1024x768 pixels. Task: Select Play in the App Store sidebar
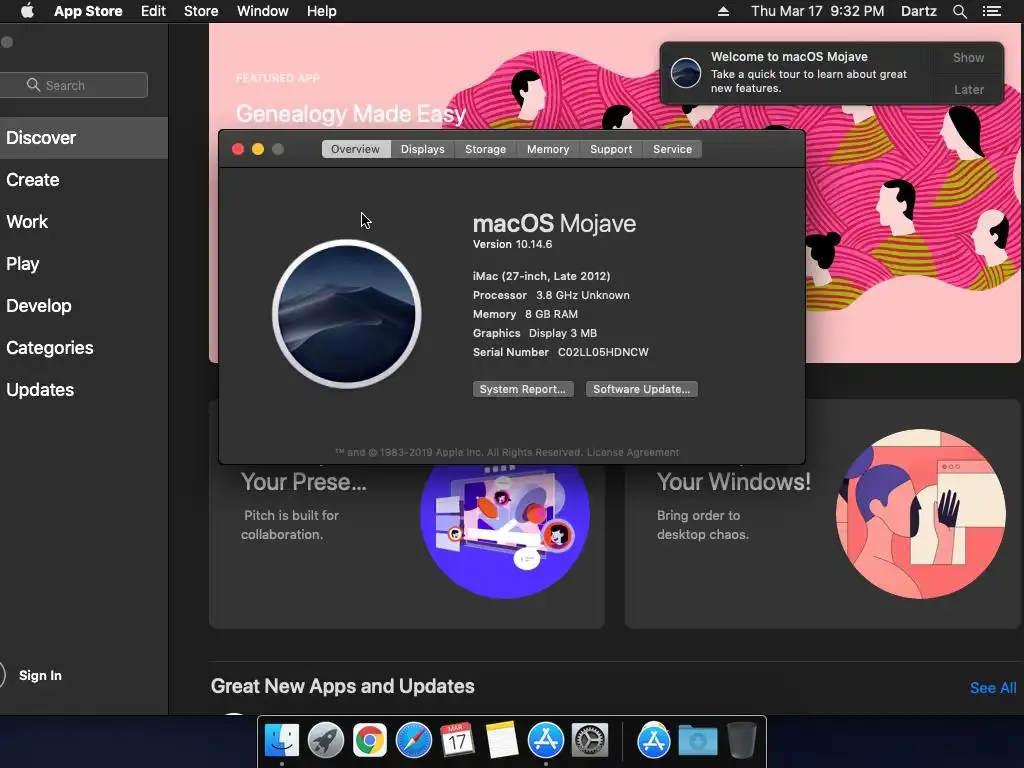coord(84,264)
